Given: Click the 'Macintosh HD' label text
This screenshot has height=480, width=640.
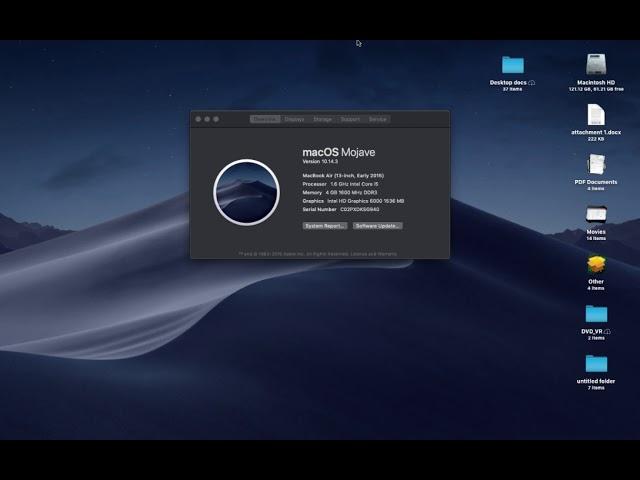Looking at the screenshot, I should click(596, 82).
